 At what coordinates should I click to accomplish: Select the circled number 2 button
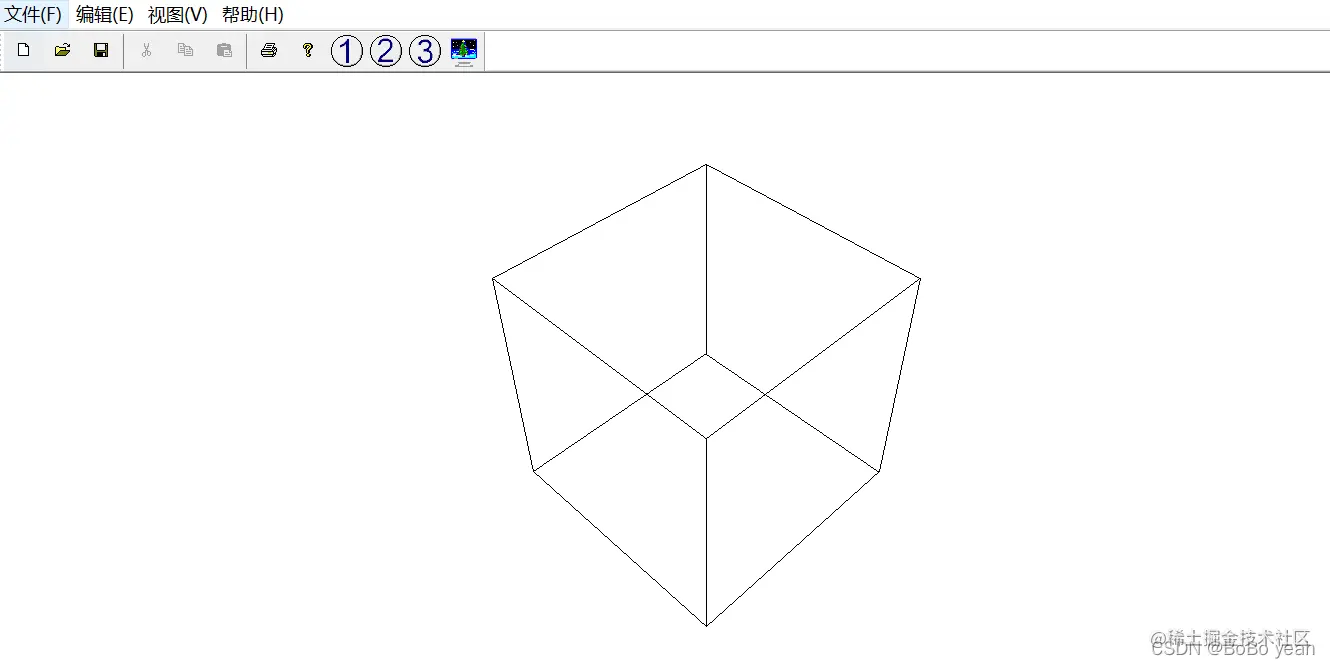tap(386, 51)
